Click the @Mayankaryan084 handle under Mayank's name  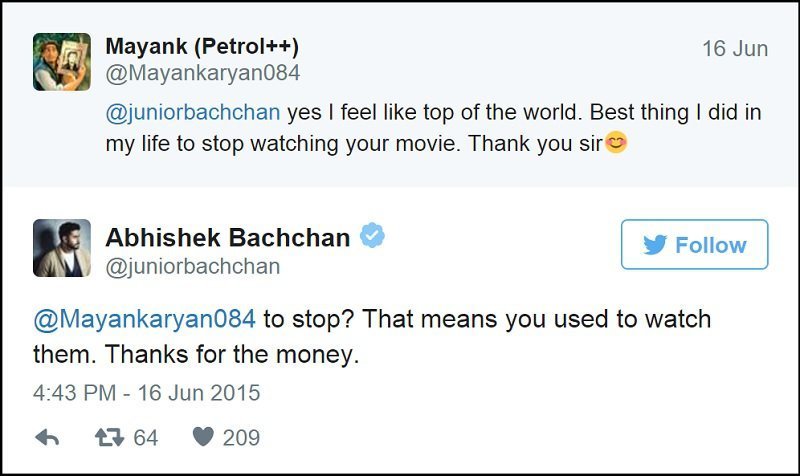click(202, 74)
